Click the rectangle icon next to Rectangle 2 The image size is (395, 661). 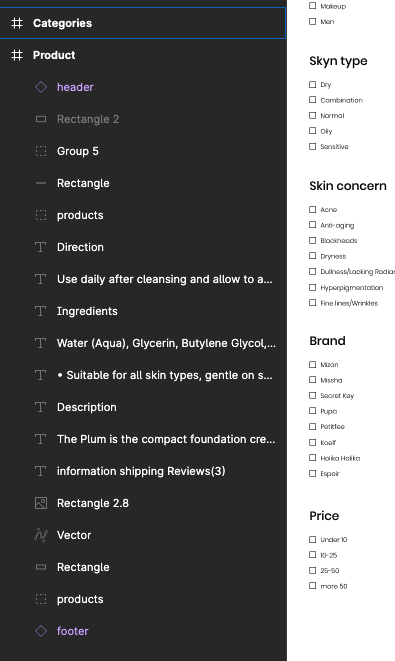tap(41, 119)
